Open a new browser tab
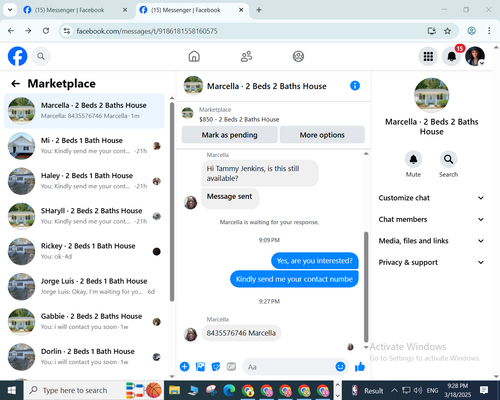The height and width of the screenshot is (400, 500). [x=259, y=10]
